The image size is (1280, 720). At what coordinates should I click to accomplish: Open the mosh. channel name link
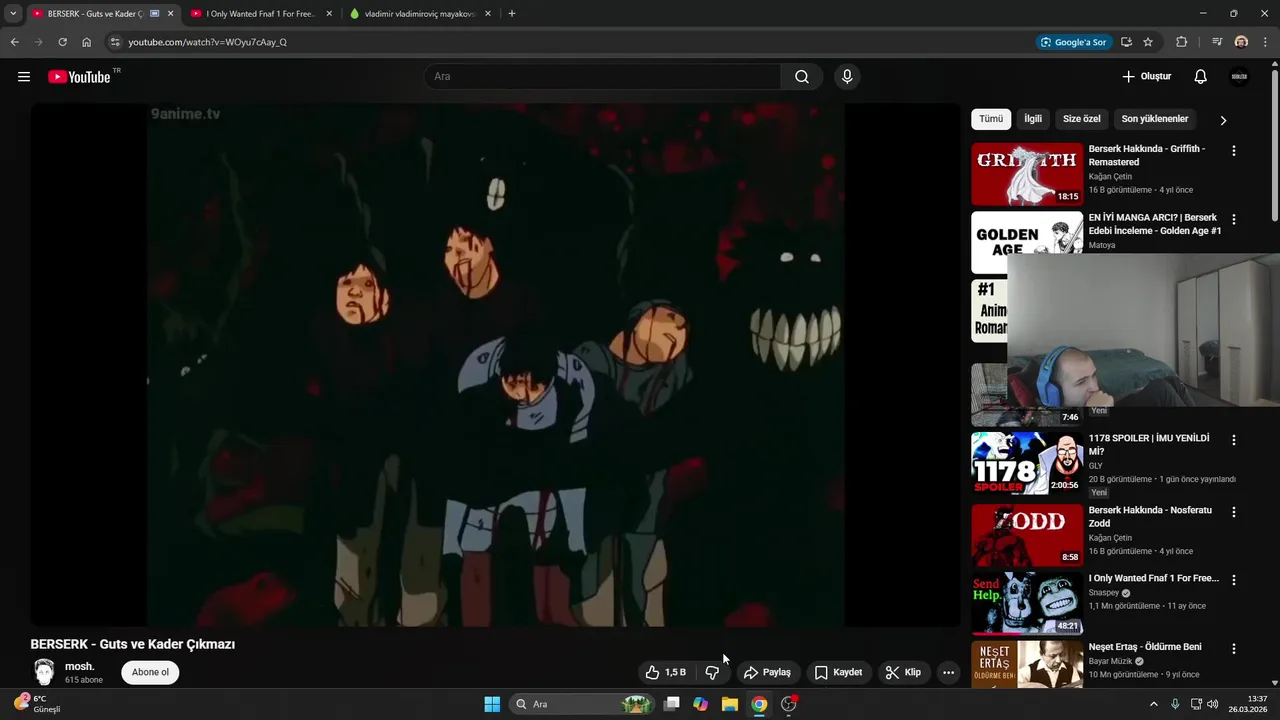pos(79,667)
